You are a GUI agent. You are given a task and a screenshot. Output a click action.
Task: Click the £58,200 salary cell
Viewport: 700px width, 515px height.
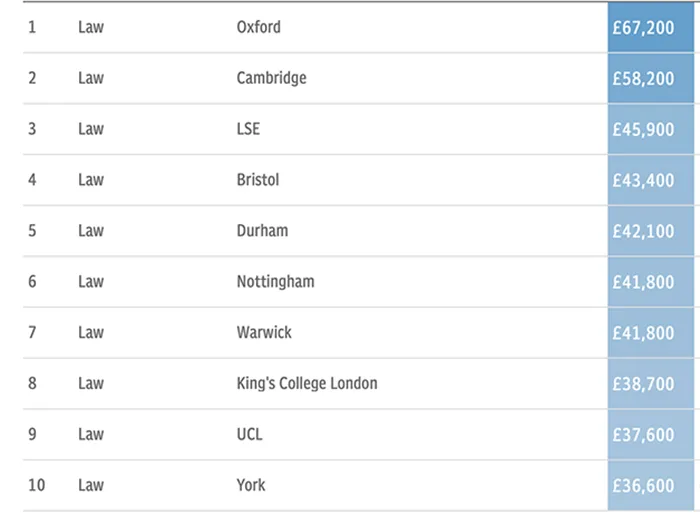(651, 78)
